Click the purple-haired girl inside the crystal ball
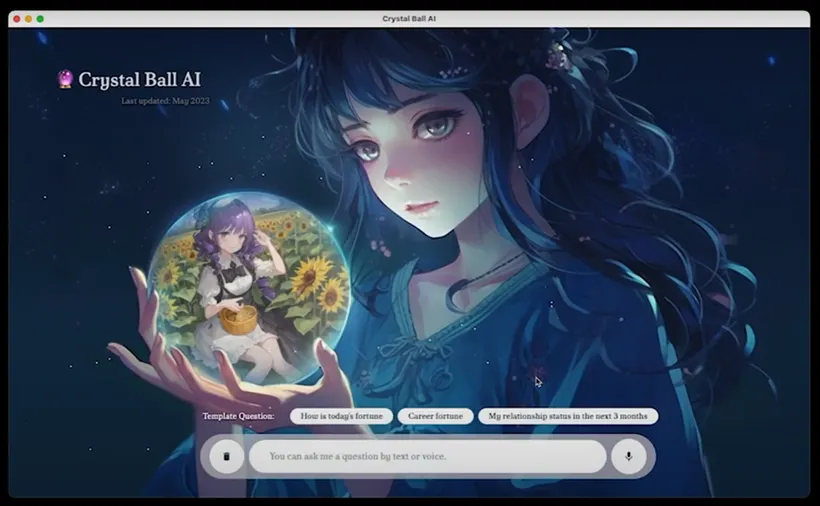 tap(231, 270)
